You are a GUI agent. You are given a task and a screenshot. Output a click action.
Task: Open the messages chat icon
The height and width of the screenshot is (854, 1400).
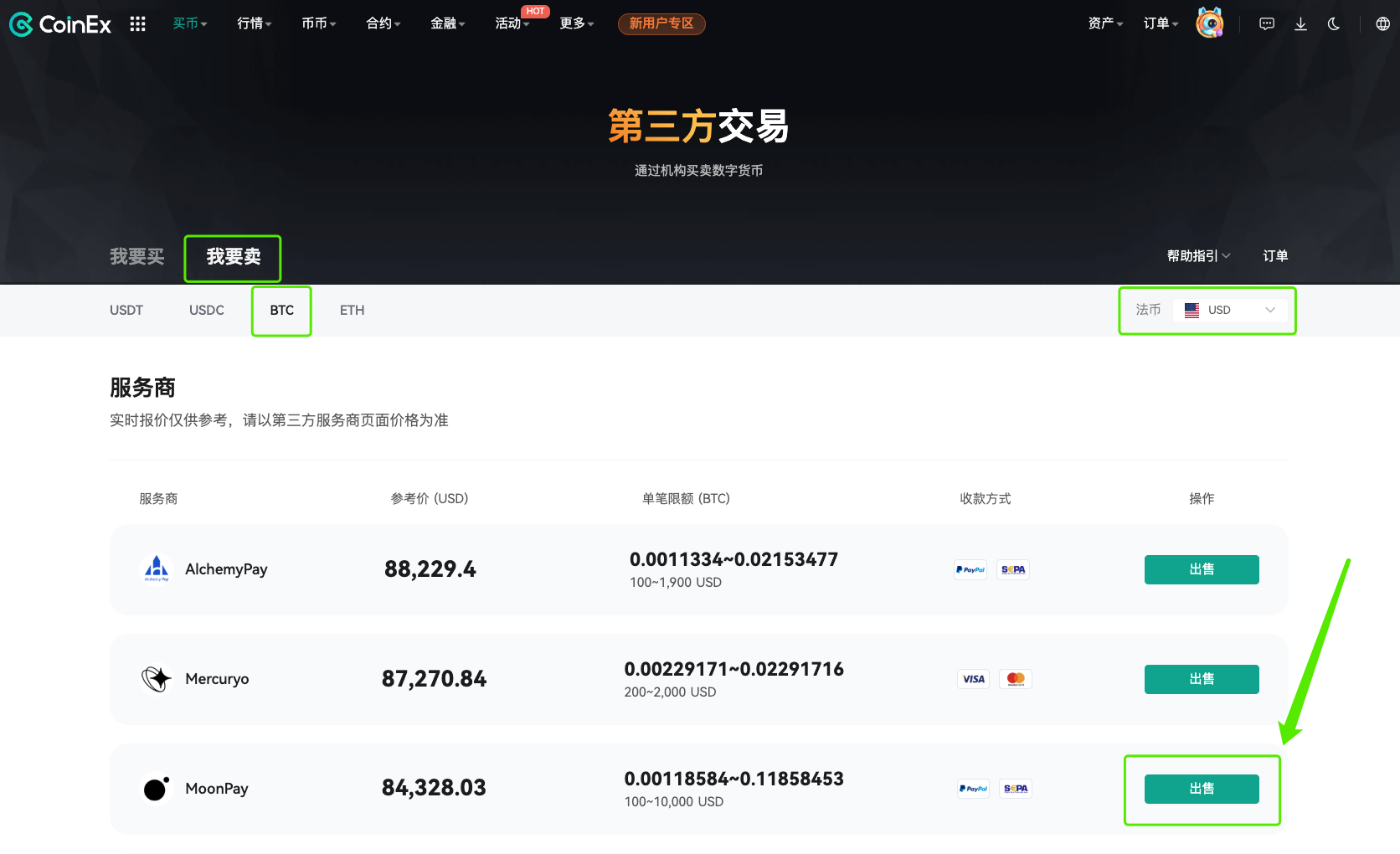1267,24
